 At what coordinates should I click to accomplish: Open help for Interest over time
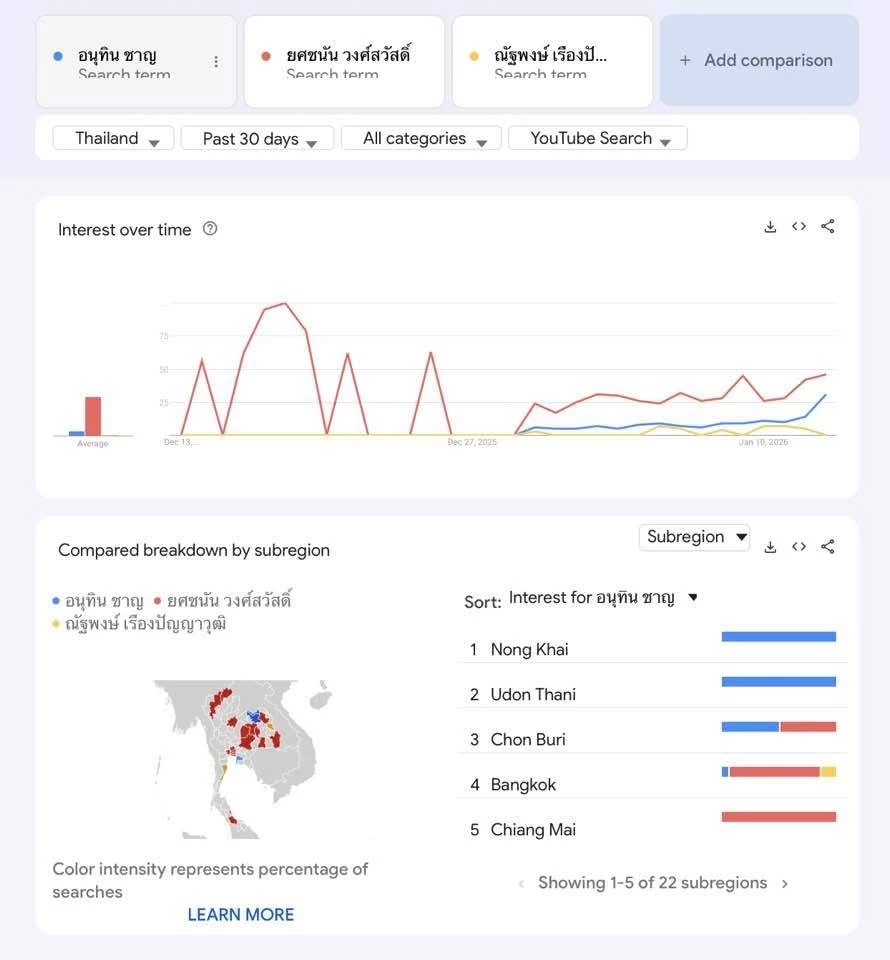click(210, 228)
